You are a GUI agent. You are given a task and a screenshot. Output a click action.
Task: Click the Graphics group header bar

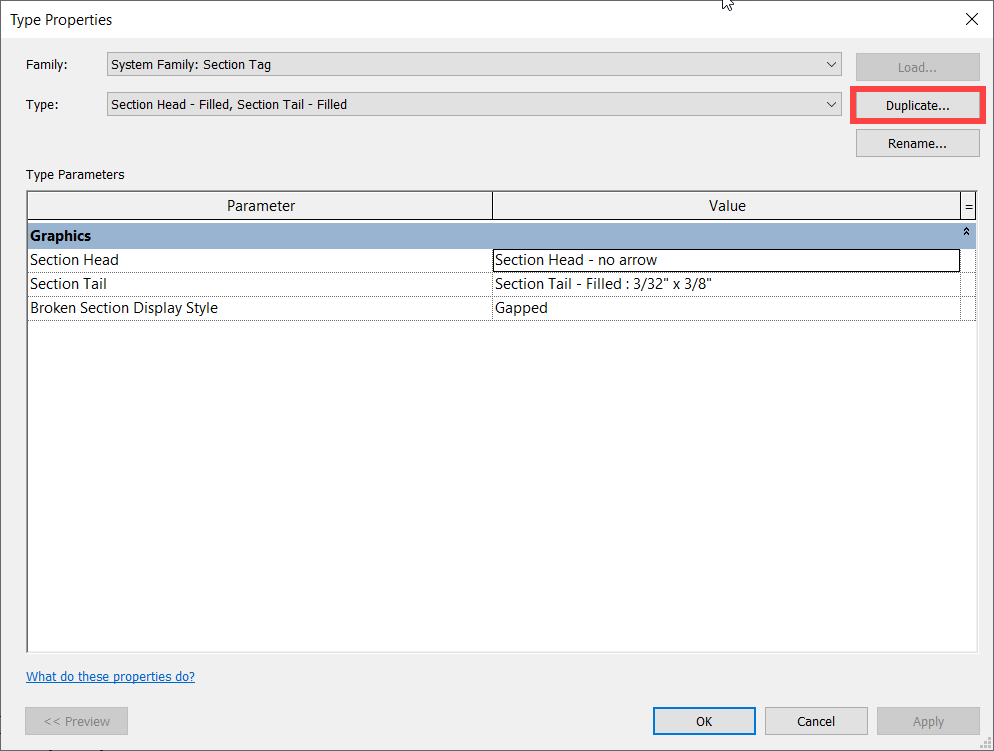click(x=400, y=235)
